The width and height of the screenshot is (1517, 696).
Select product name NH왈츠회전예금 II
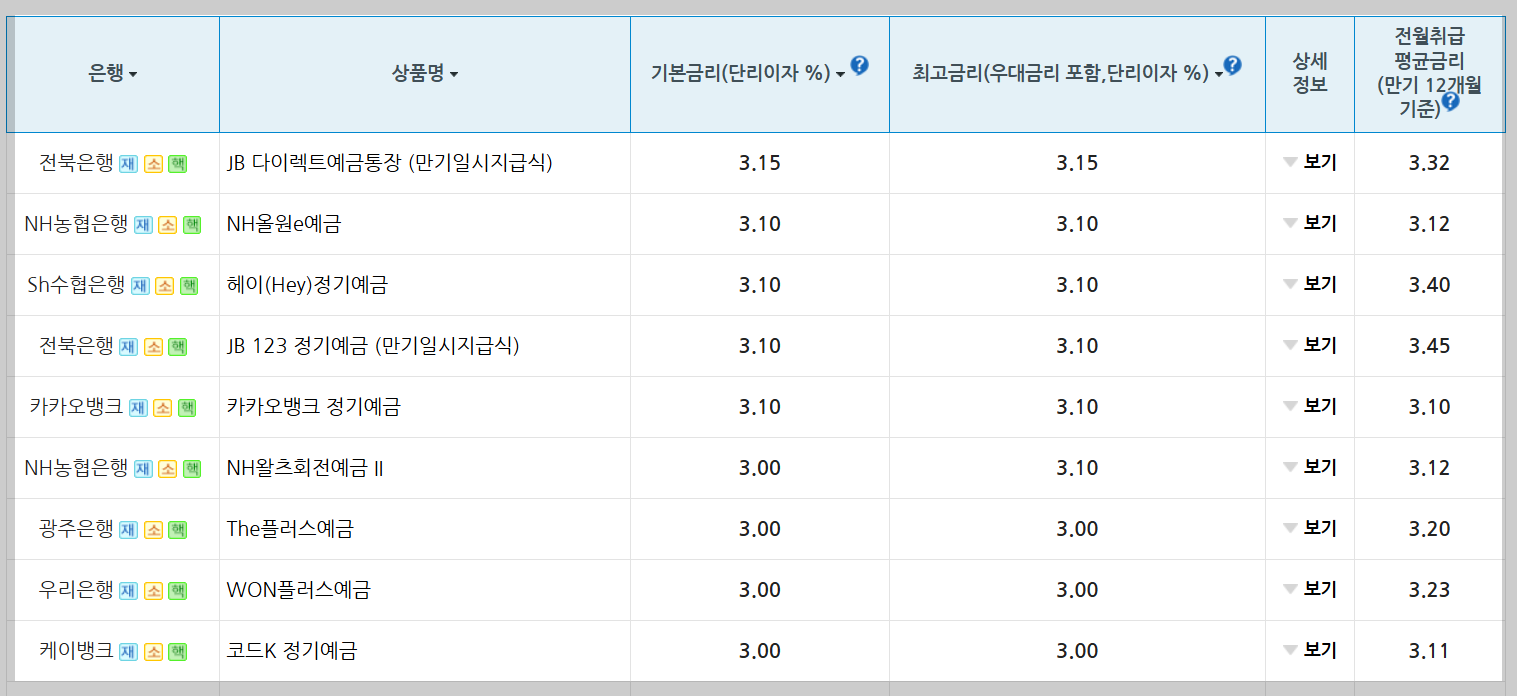[x=305, y=468]
